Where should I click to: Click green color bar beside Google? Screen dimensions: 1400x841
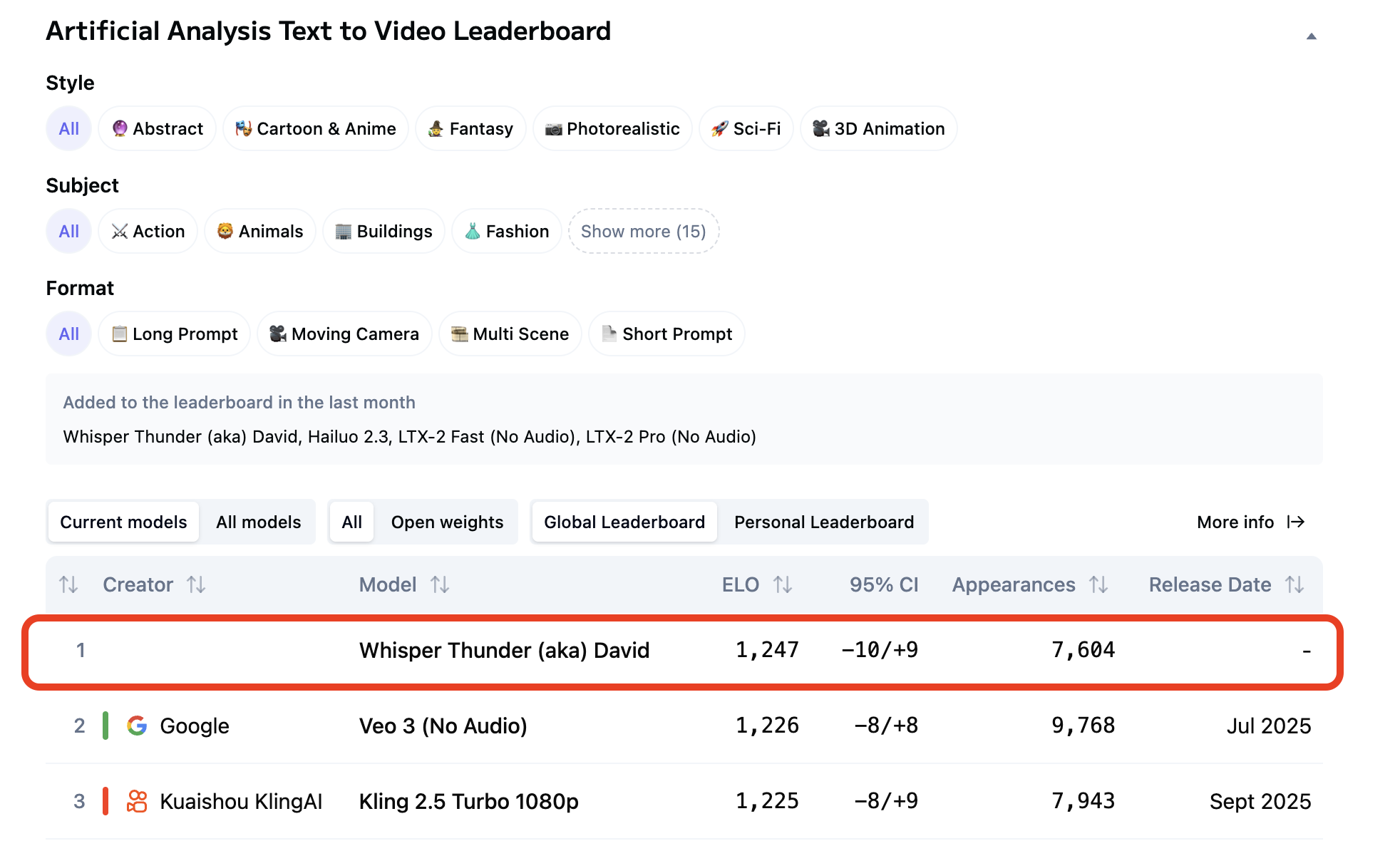point(105,726)
